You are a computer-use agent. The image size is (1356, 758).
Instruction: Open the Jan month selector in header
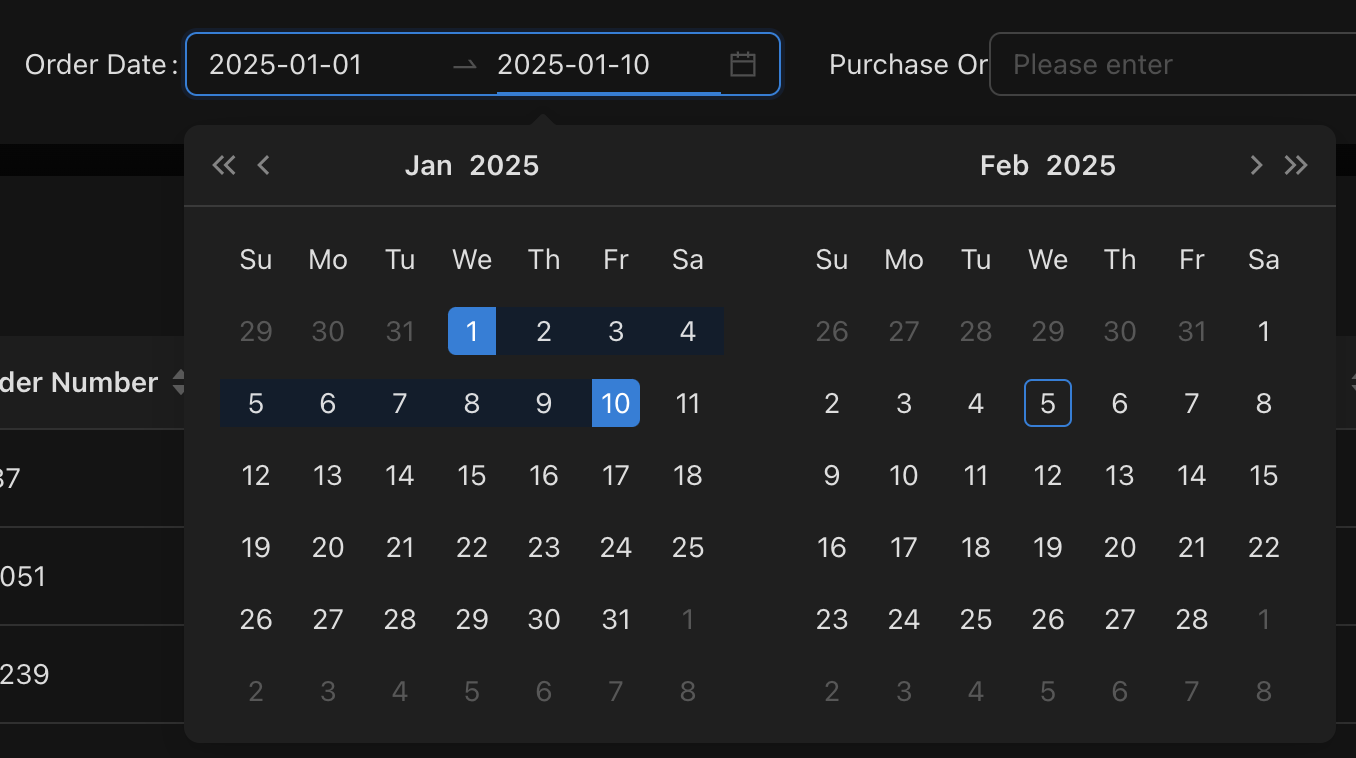pyautogui.click(x=428, y=165)
